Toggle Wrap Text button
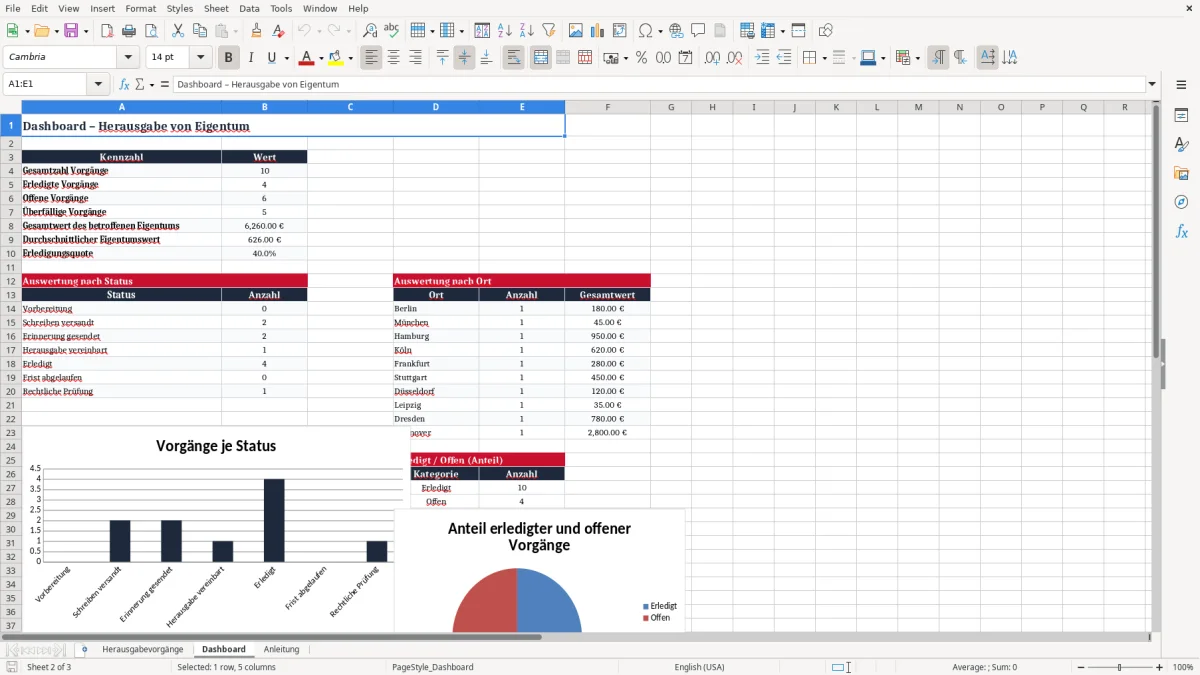 point(513,58)
